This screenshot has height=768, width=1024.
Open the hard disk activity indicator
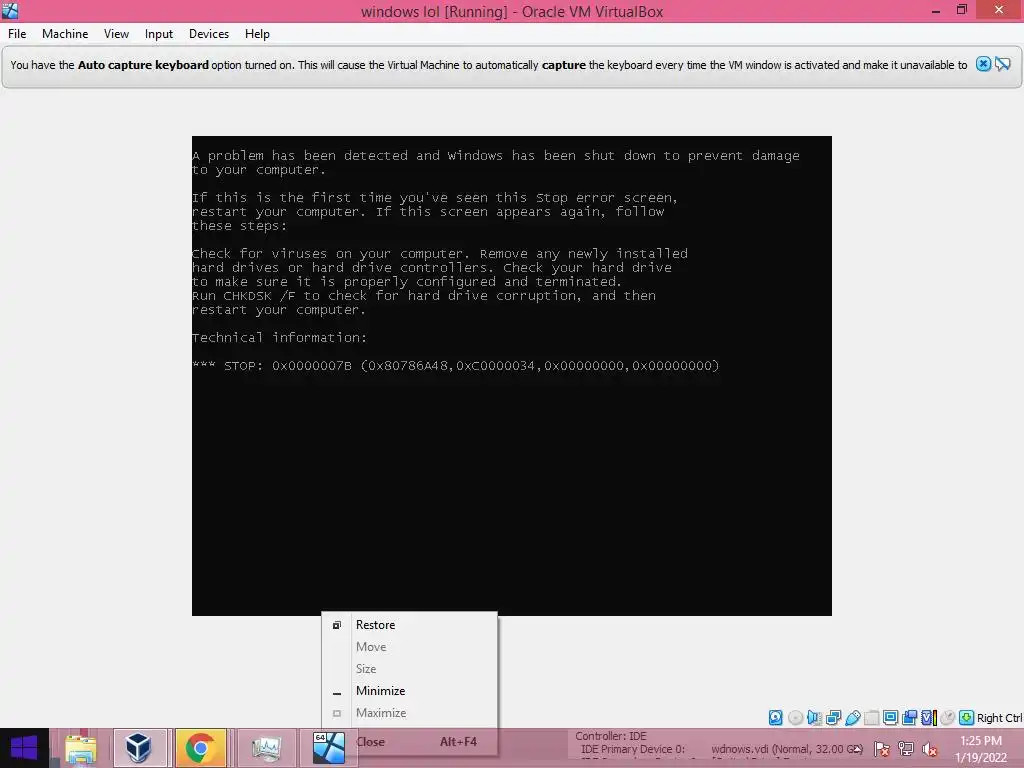coord(775,718)
